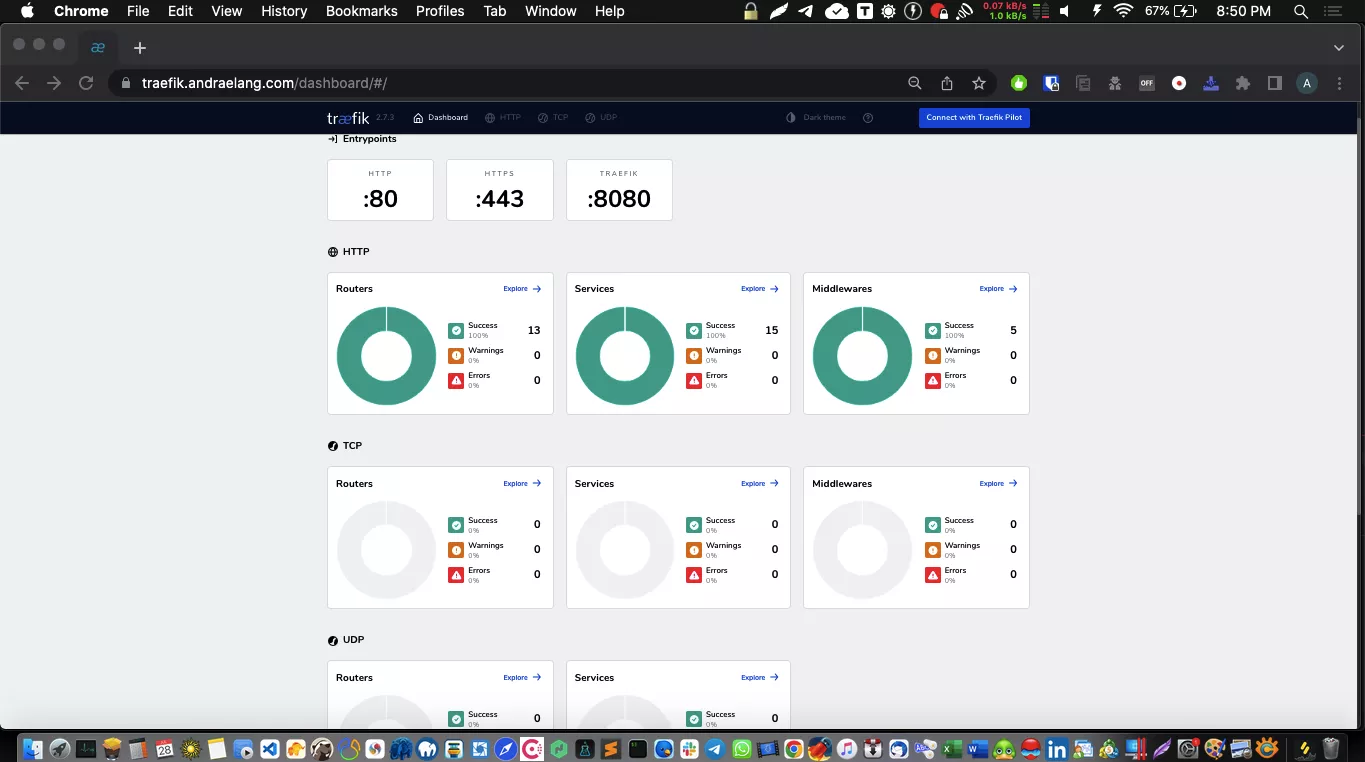Viewport: 1365px width, 762px height.
Task: Toggle the Dark theme switch
Action: (x=815, y=118)
